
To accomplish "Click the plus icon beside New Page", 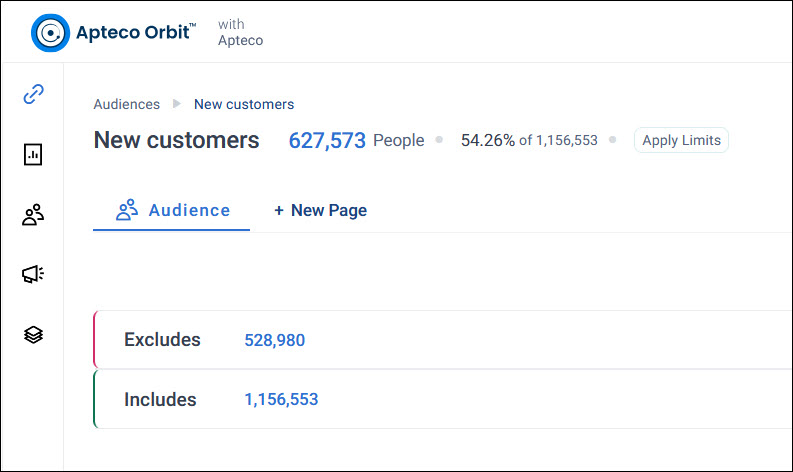I will pyautogui.click(x=279, y=210).
